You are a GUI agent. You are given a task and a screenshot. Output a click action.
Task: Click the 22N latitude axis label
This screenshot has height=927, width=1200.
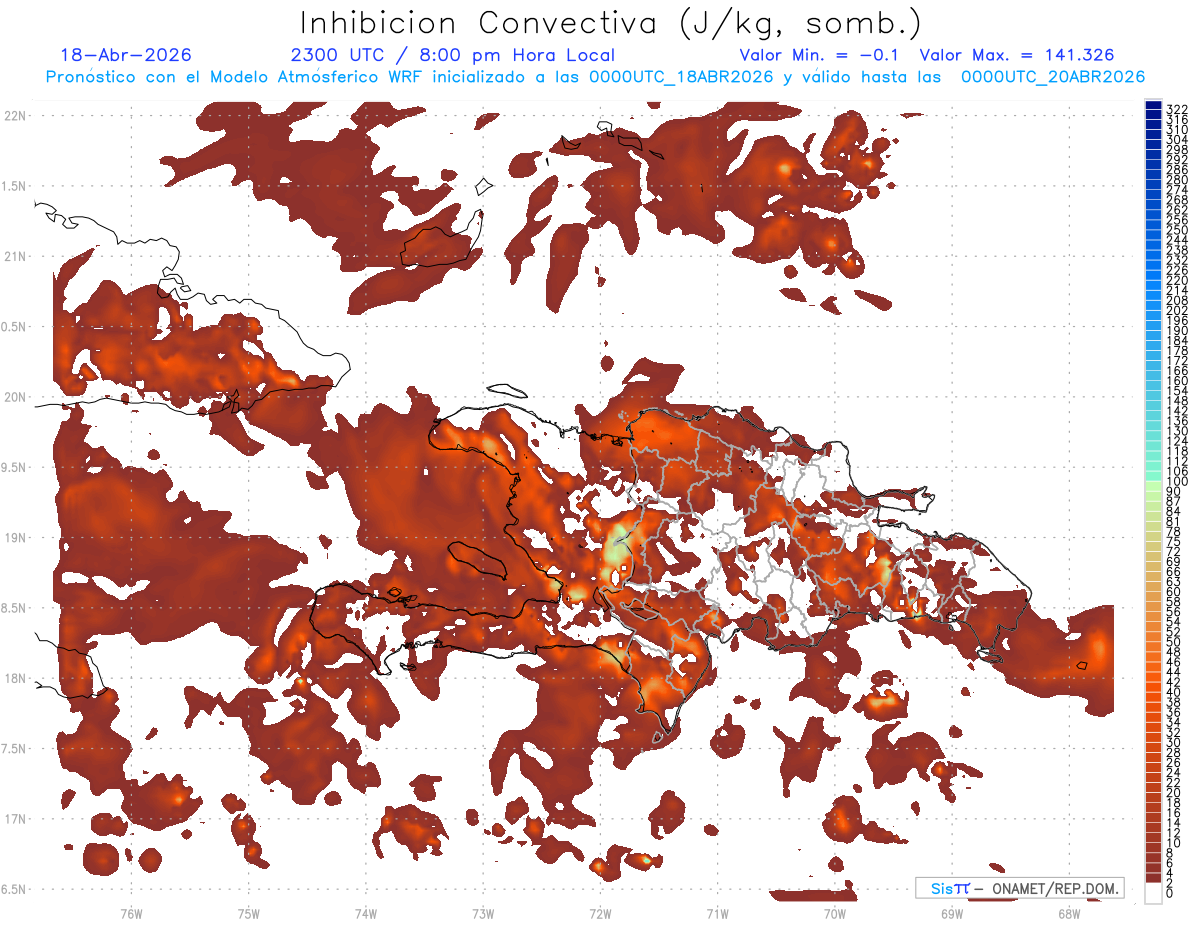tap(15, 115)
